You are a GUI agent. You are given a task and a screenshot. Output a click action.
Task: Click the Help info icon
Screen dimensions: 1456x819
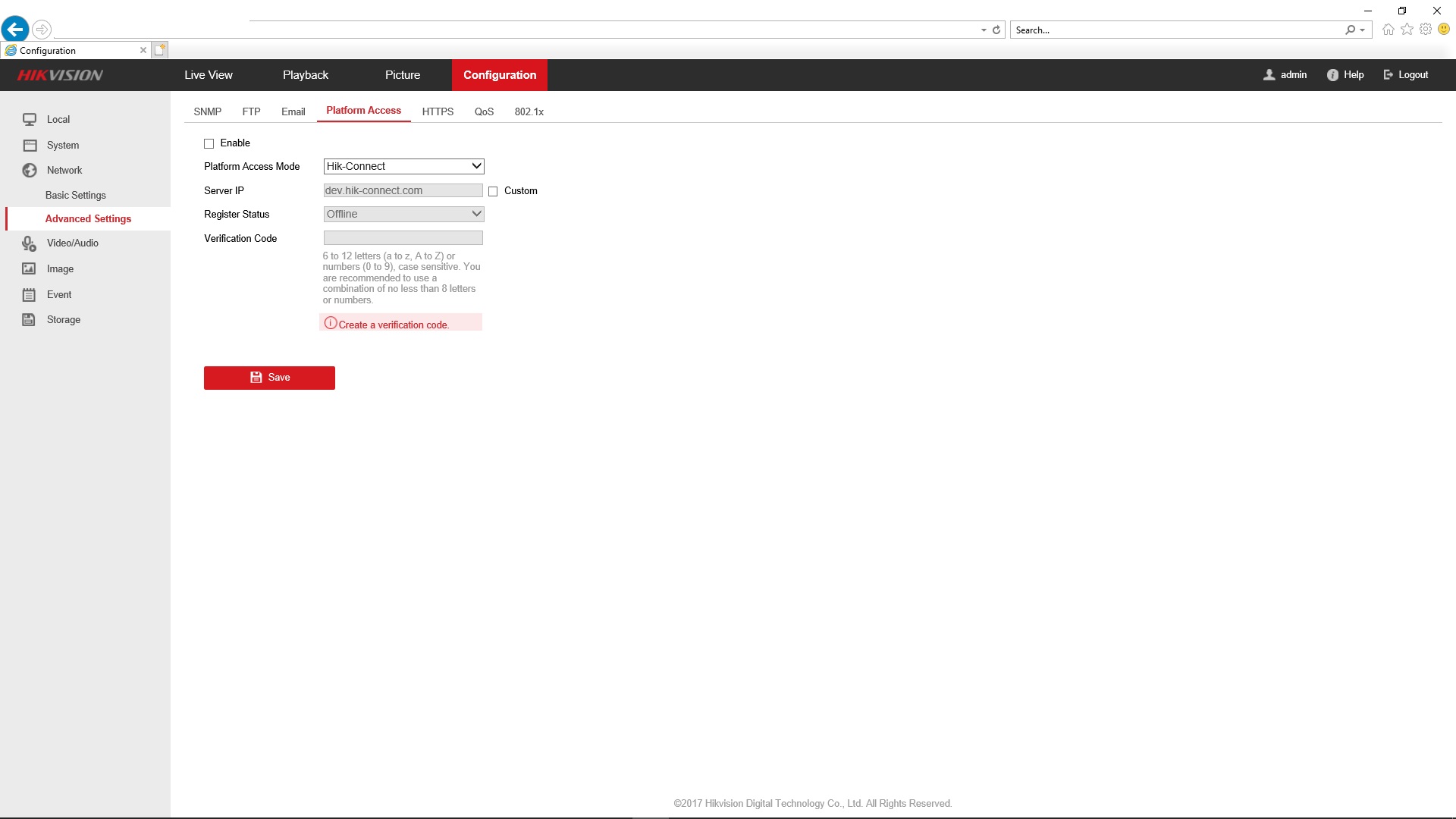click(1332, 75)
